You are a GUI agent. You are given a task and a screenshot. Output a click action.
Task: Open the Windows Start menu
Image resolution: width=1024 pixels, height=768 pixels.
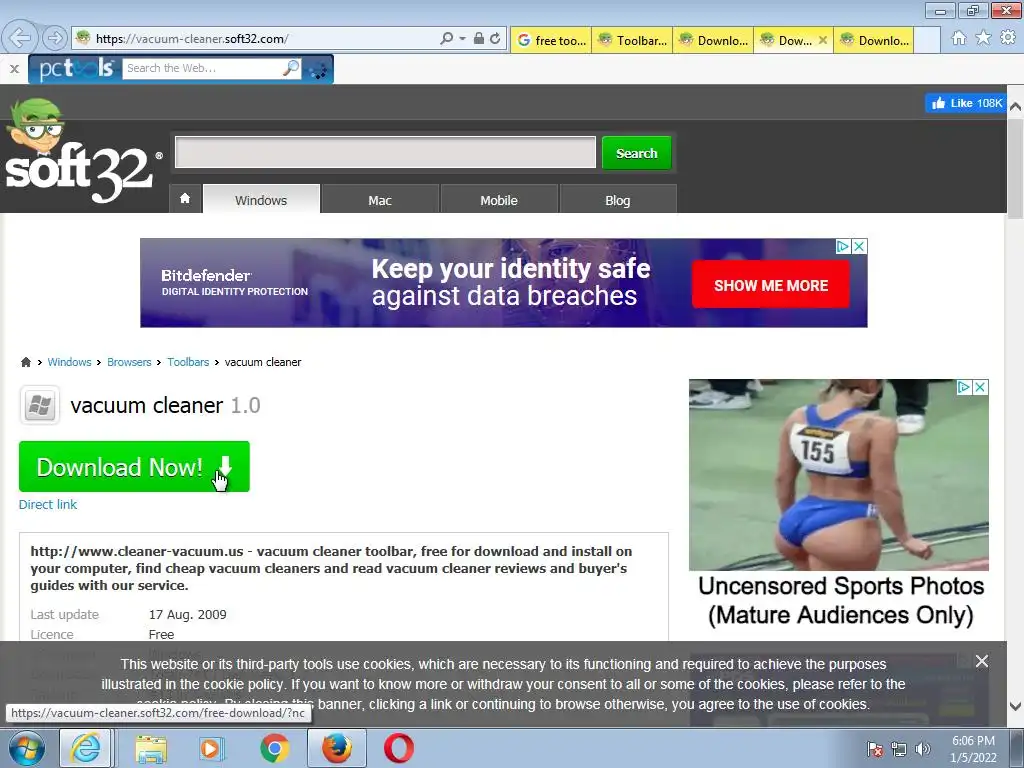point(26,748)
